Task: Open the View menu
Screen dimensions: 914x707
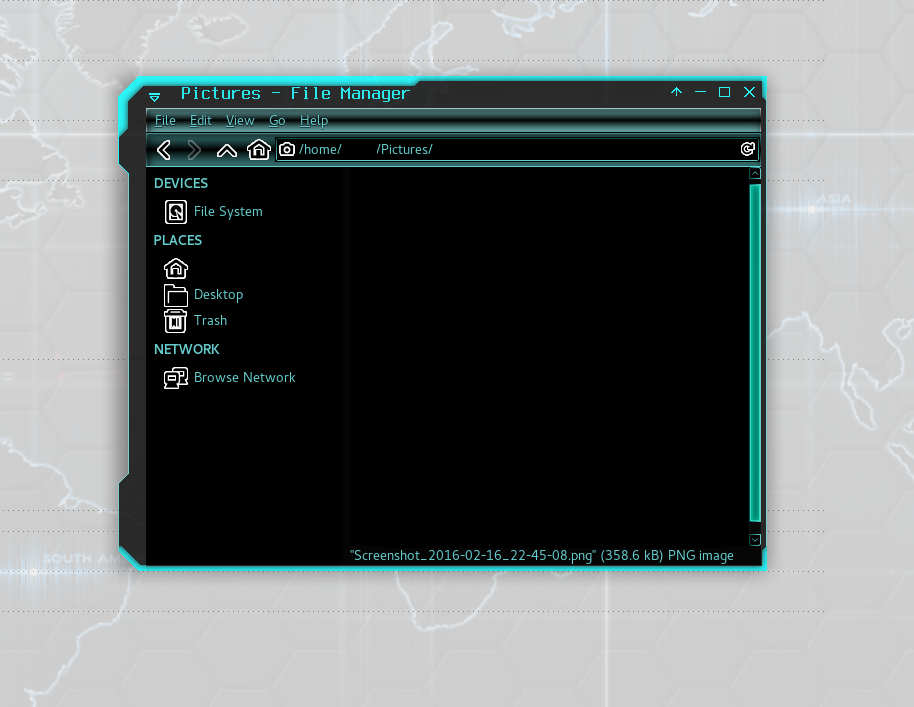Action: click(240, 121)
